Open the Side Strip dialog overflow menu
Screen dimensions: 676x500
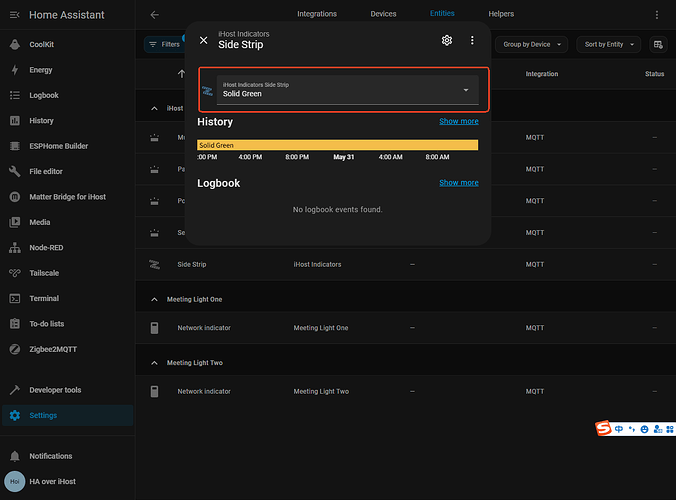[472, 41]
